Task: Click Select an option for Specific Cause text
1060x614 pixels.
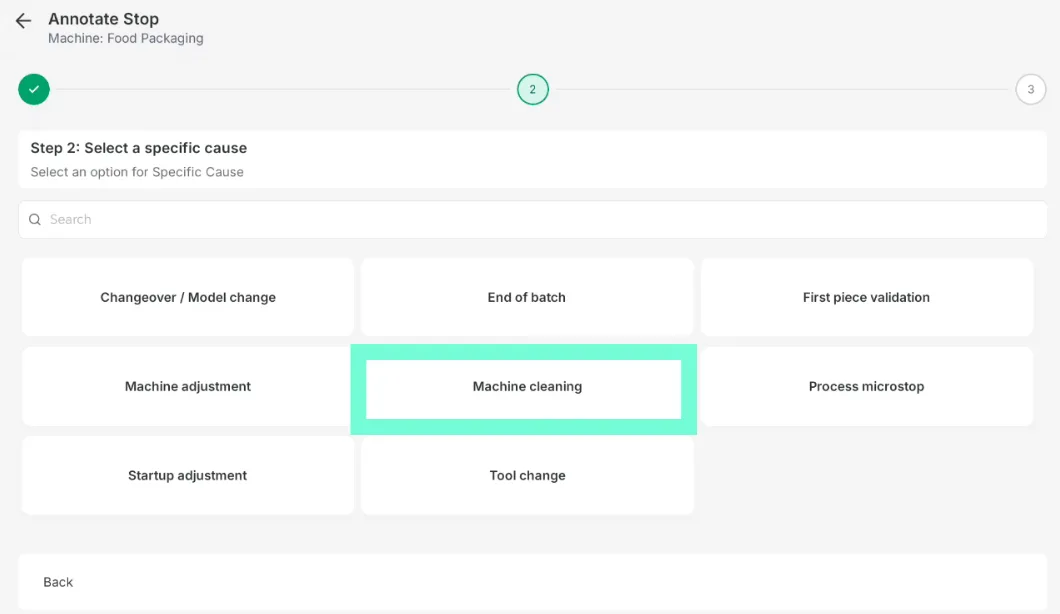Action: click(137, 172)
